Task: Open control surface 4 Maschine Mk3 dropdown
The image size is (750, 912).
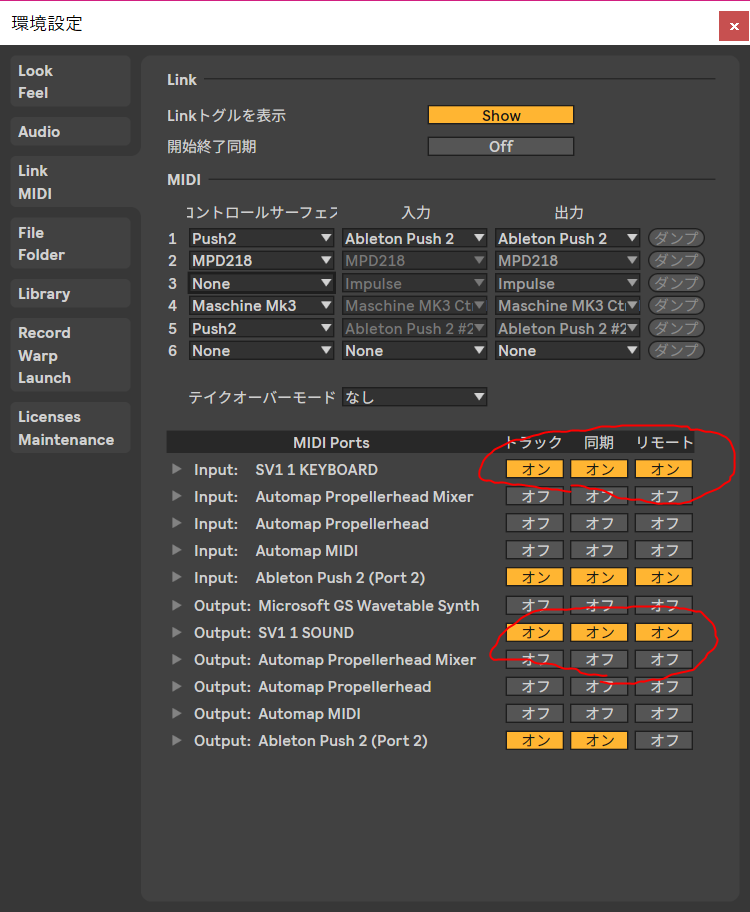Action: click(x=262, y=306)
